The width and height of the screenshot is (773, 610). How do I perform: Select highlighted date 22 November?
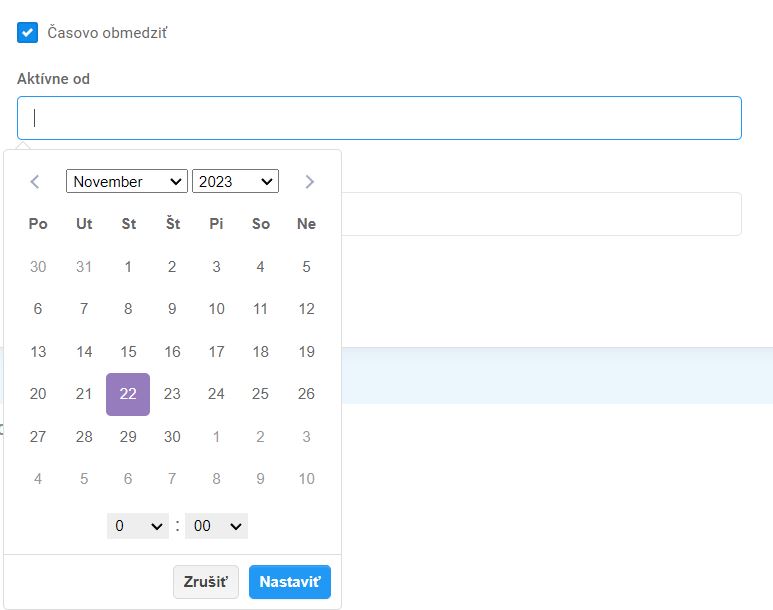click(128, 394)
